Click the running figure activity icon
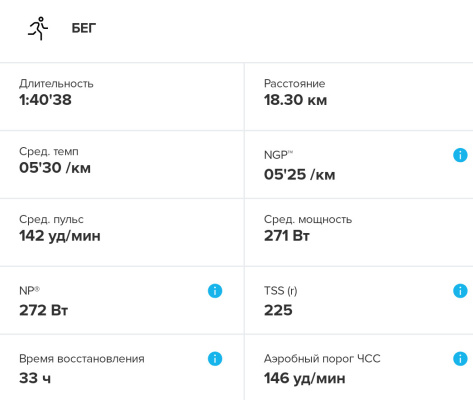Viewport: 473px width, 400px height. point(38,28)
